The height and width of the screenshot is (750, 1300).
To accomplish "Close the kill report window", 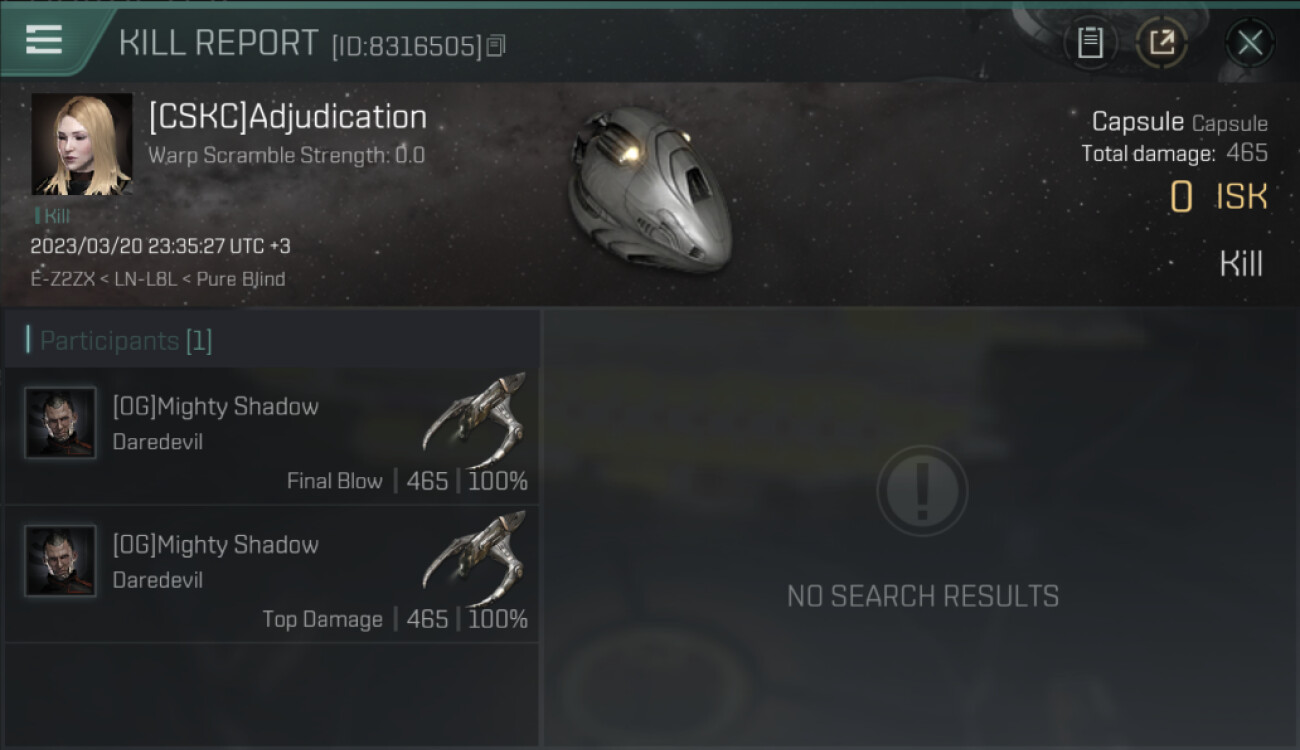I will coord(1249,43).
